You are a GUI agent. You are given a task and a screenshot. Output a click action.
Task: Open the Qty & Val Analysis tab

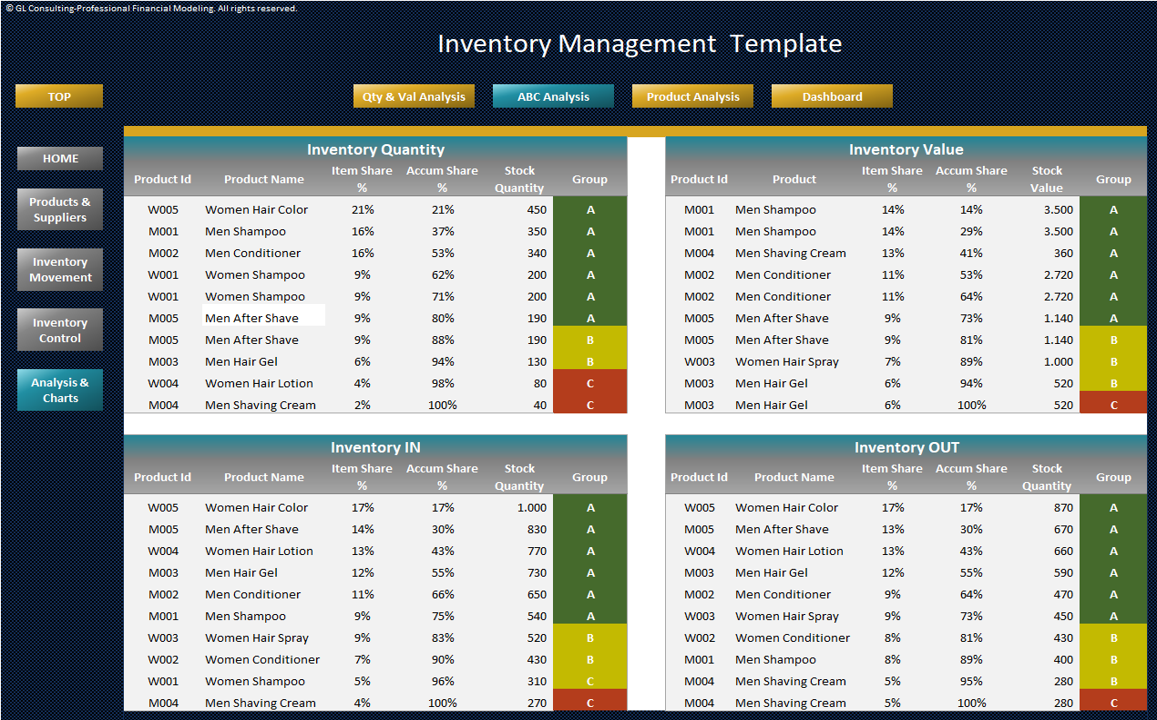tap(413, 97)
